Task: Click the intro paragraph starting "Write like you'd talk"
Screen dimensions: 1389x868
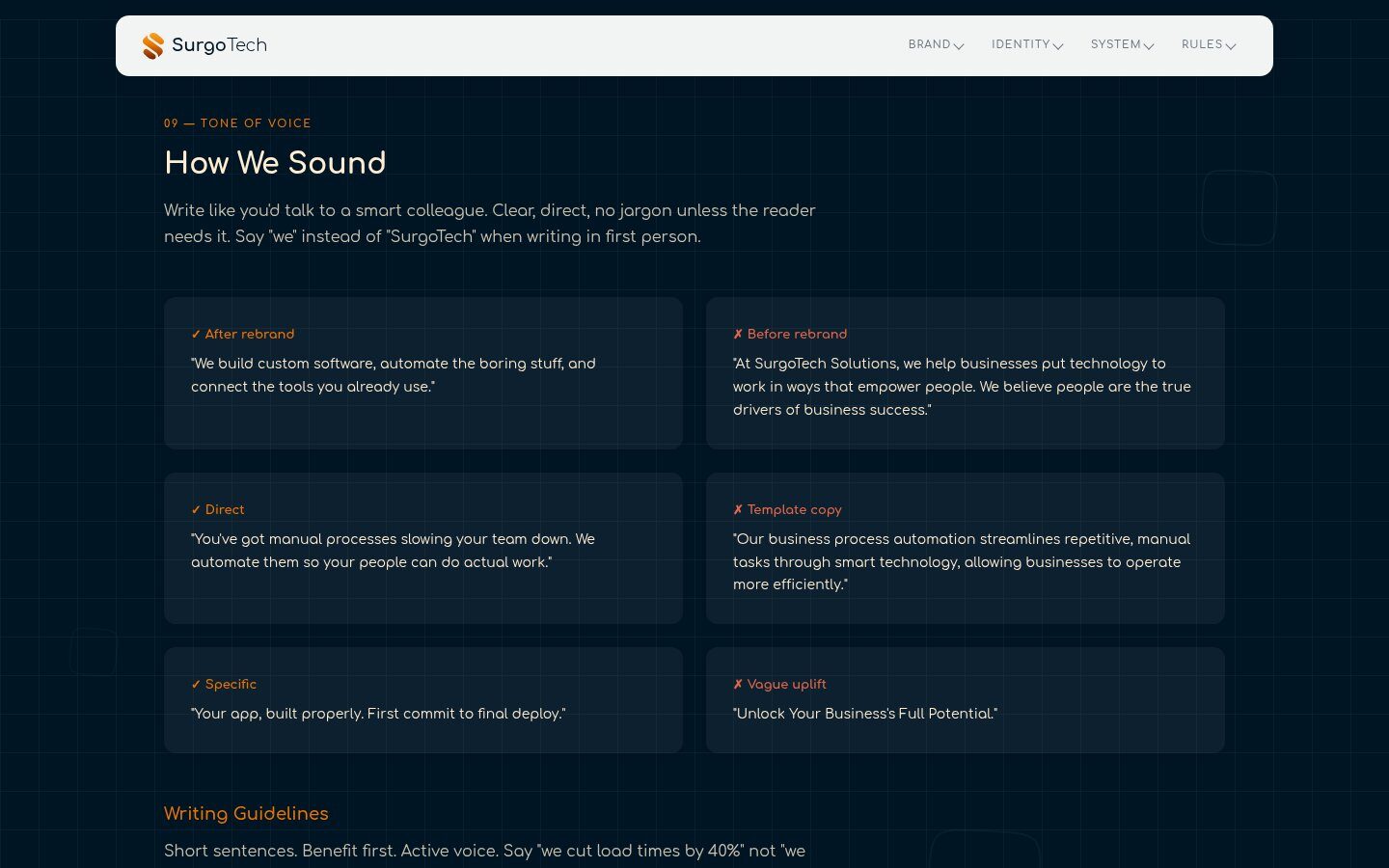Action: coord(490,224)
